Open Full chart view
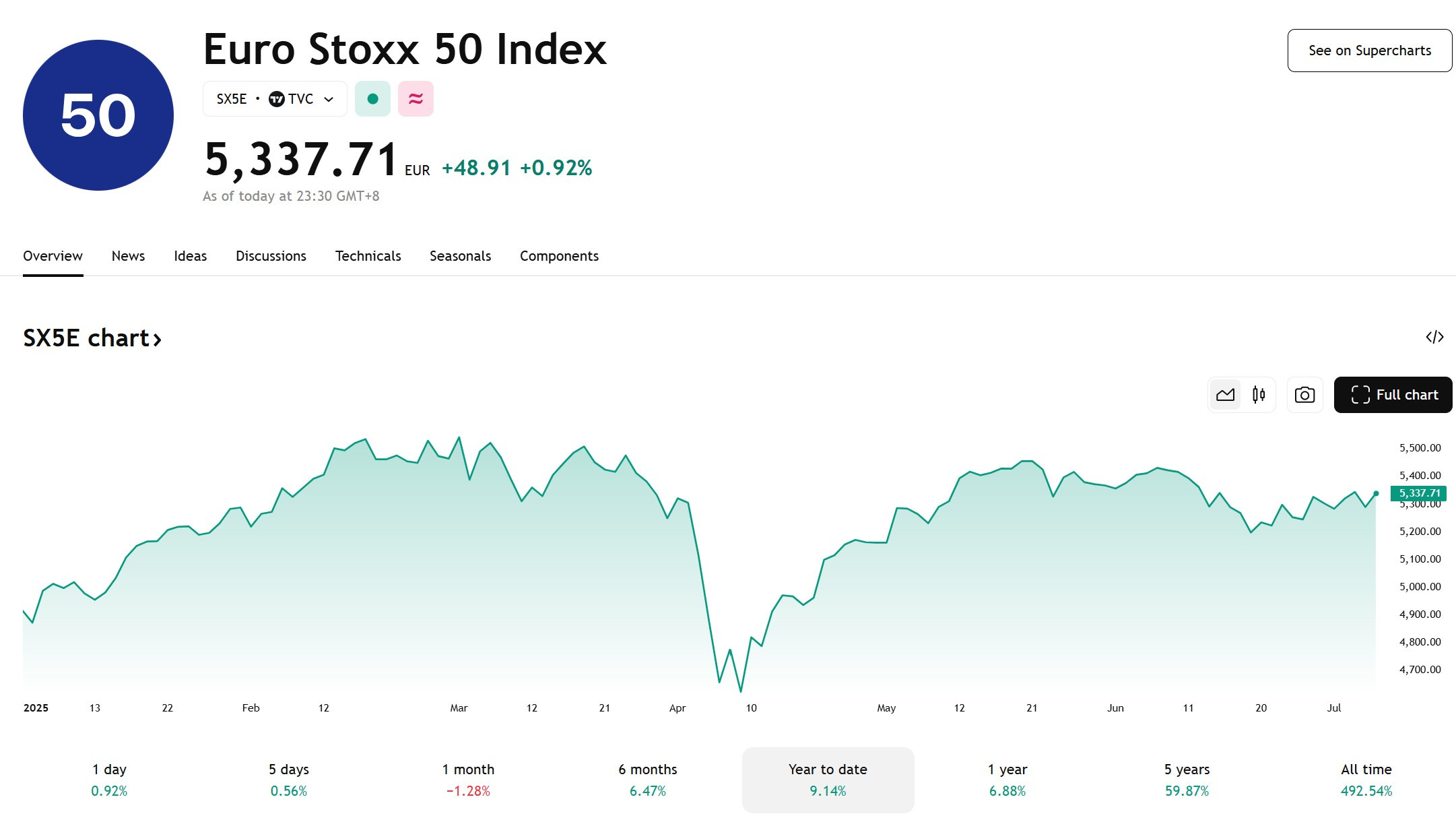This screenshot has height=818, width=1456. [1393, 395]
